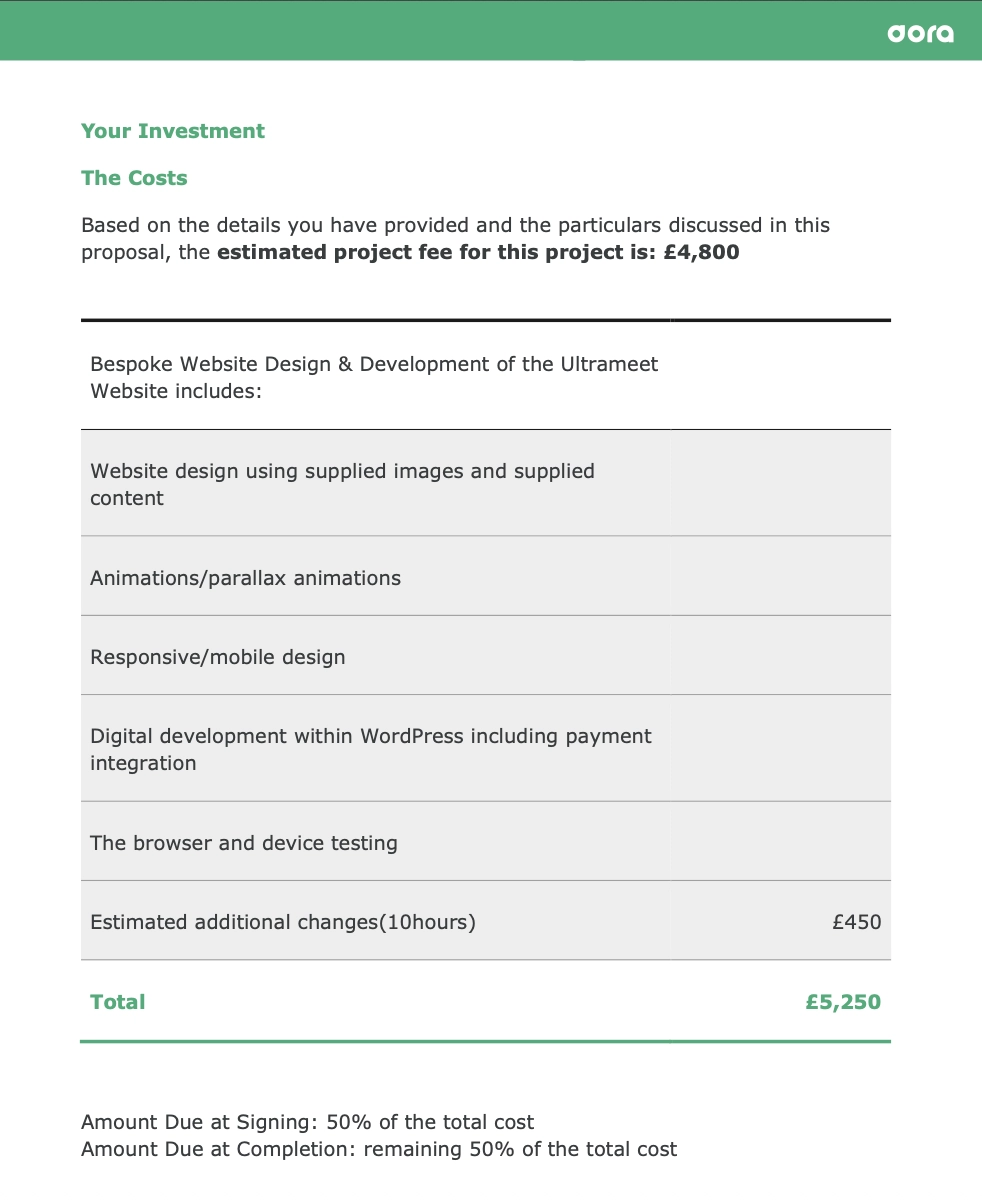982x1203 pixels.
Task: Click the green header banner
Action: coord(491,30)
